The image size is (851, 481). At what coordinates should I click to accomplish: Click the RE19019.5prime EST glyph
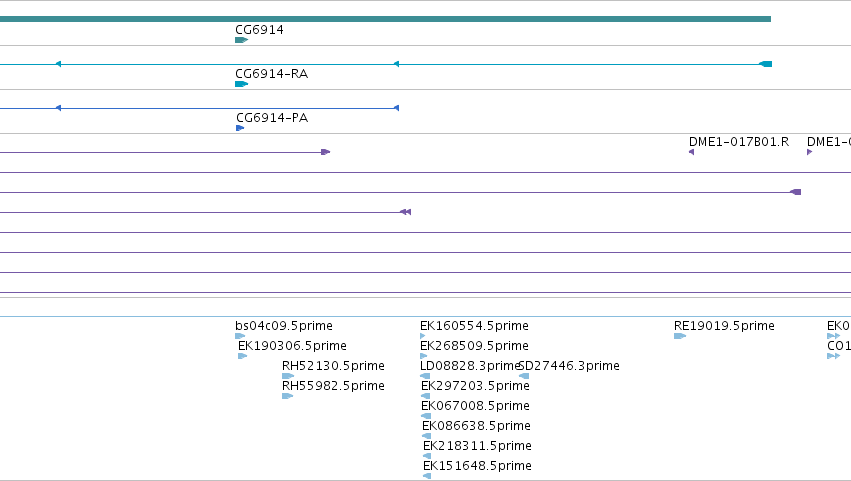[x=680, y=336]
